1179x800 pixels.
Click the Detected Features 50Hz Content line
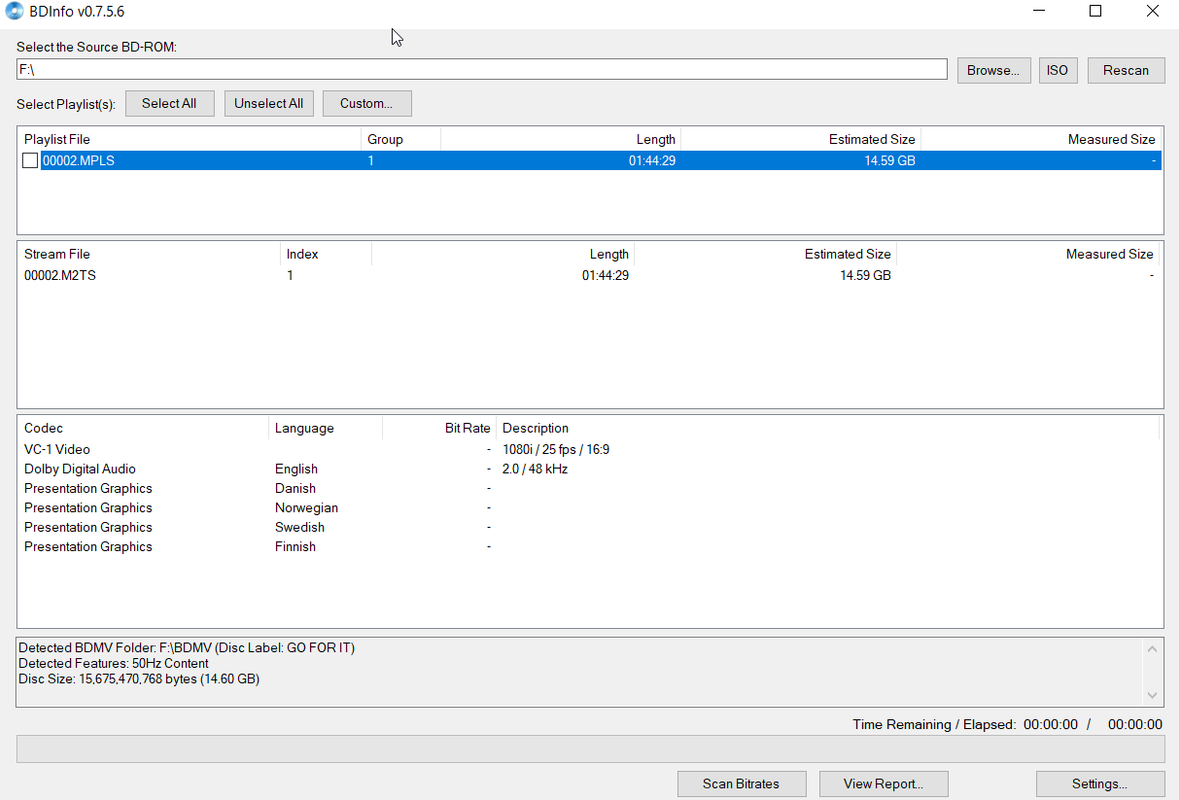(x=114, y=663)
